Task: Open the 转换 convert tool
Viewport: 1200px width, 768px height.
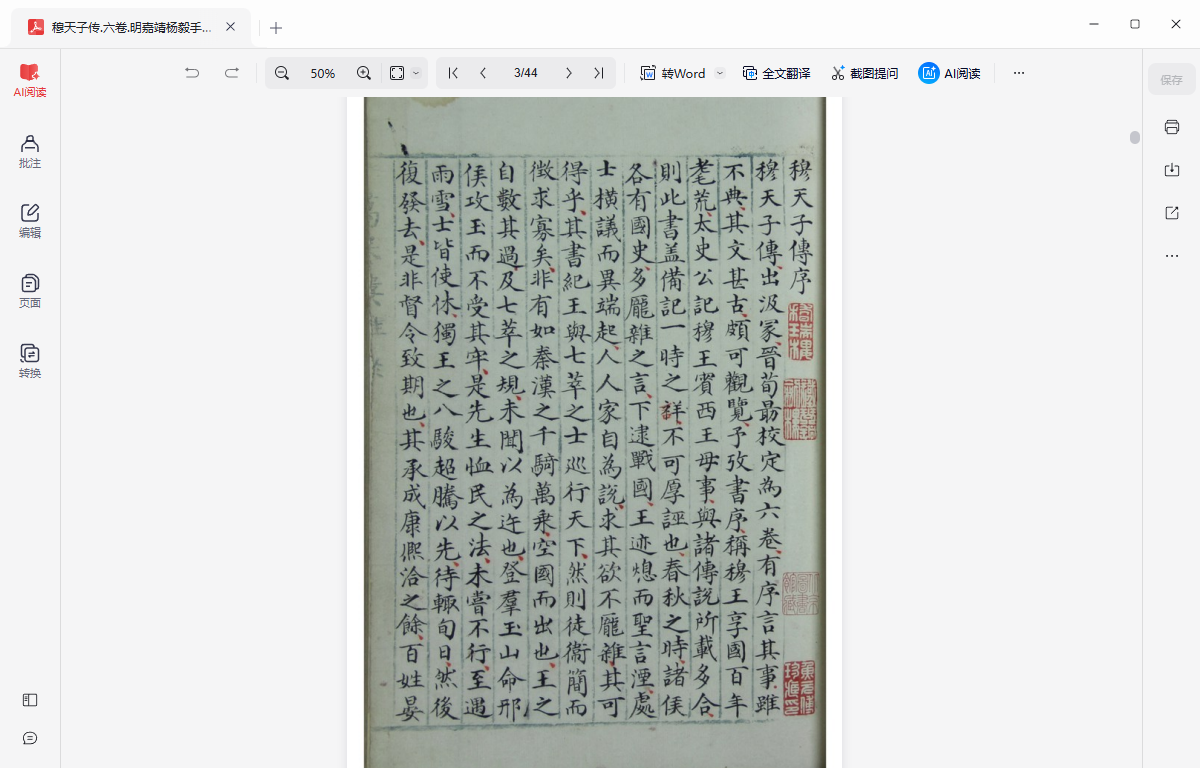Action: pos(30,361)
